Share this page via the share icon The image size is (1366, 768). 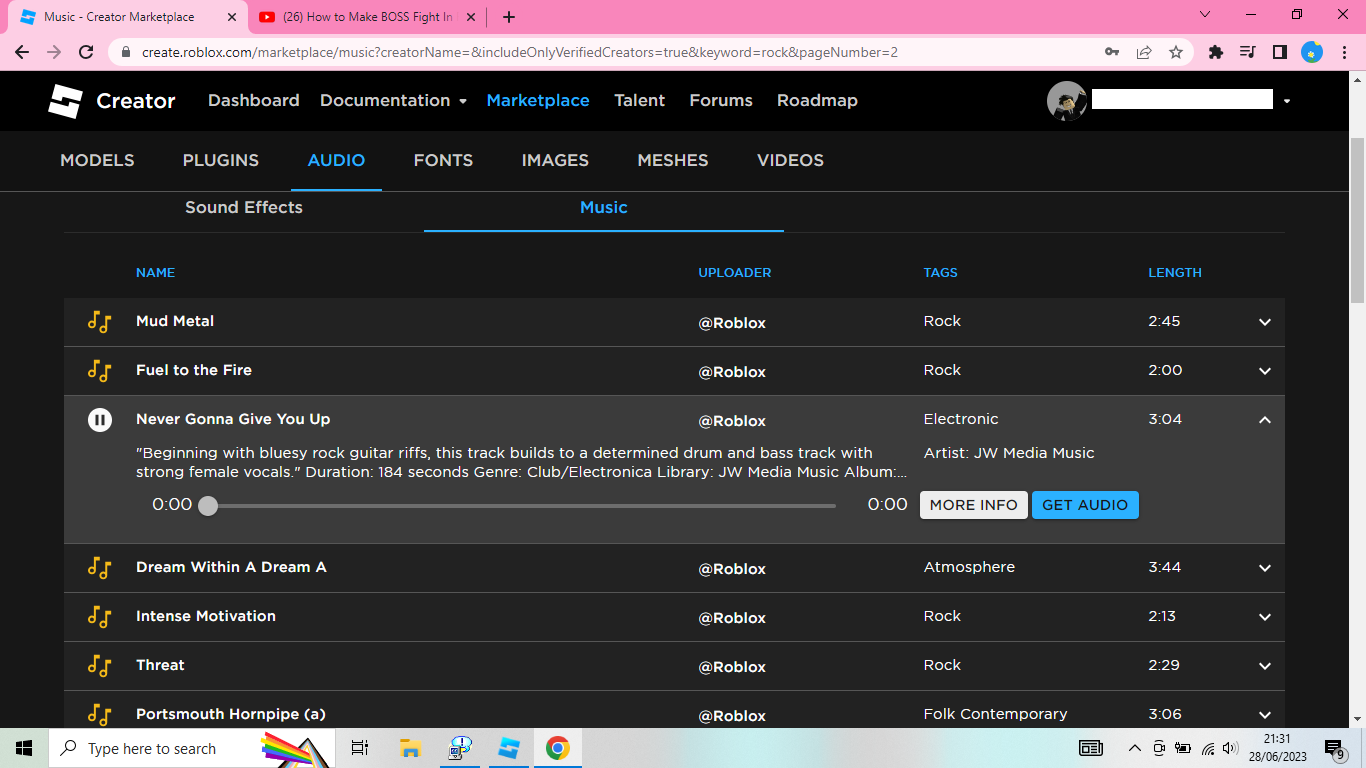[1144, 52]
